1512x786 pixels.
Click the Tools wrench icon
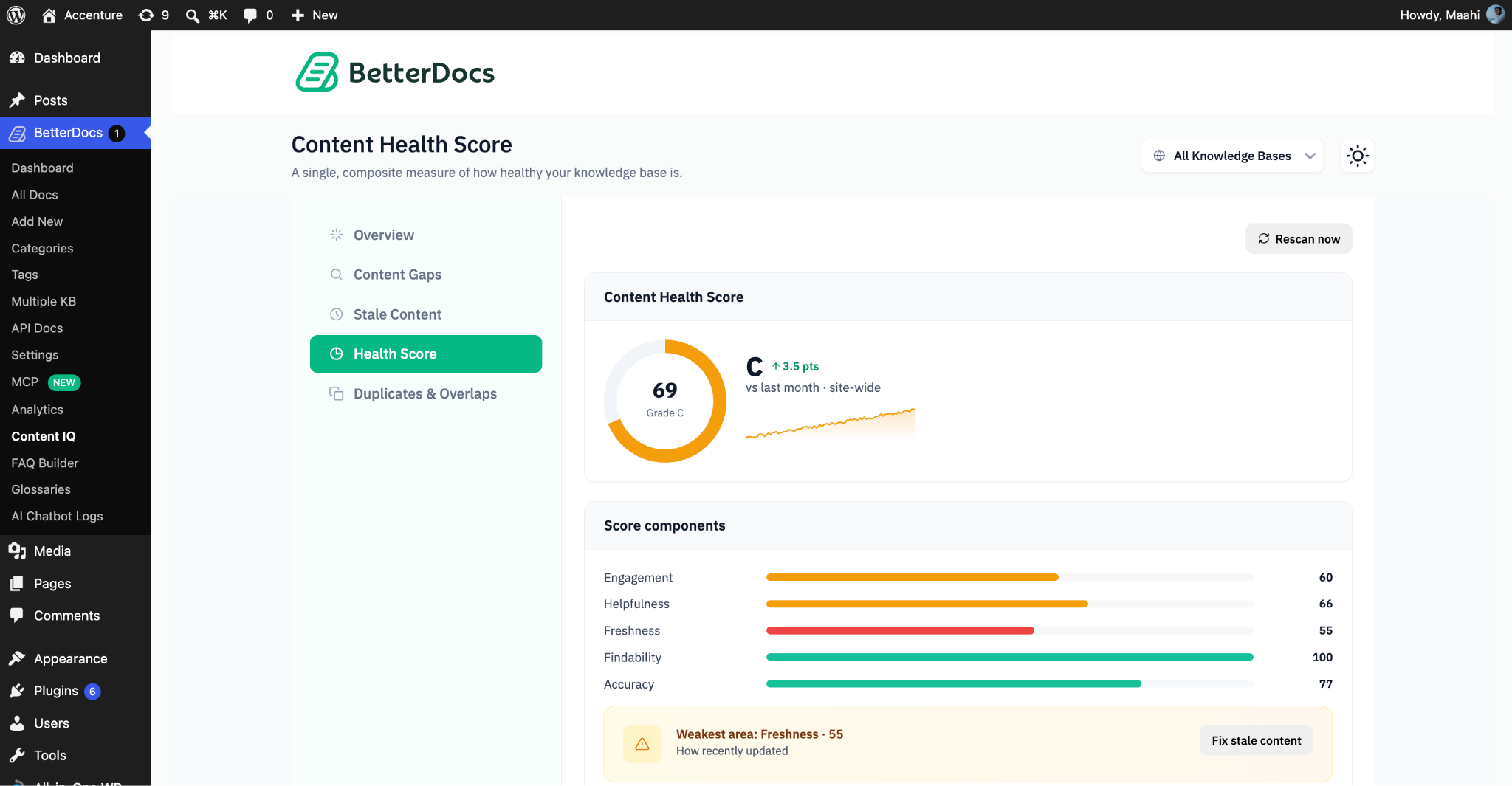[17, 755]
